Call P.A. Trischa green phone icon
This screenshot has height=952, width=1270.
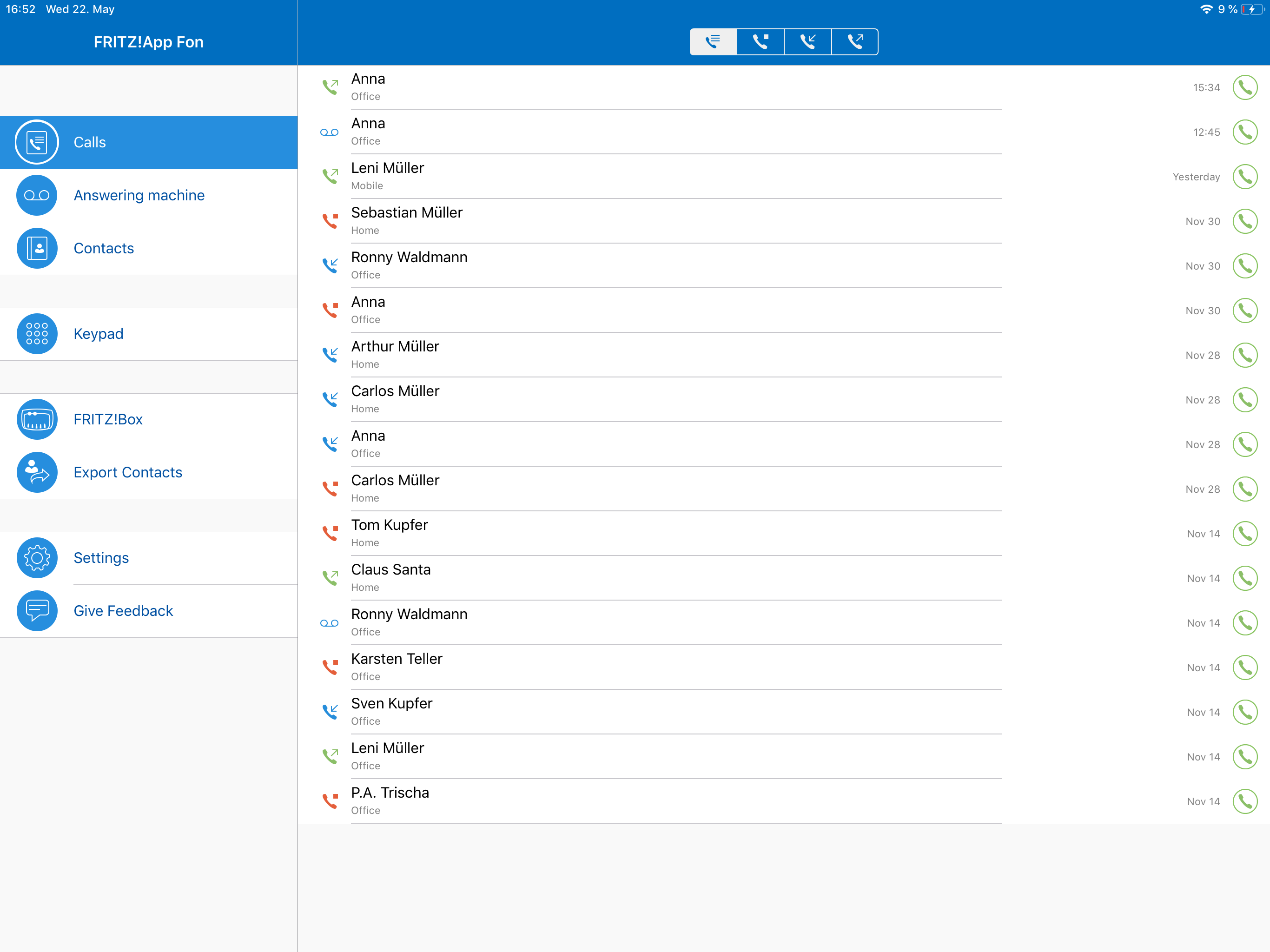(x=1245, y=801)
